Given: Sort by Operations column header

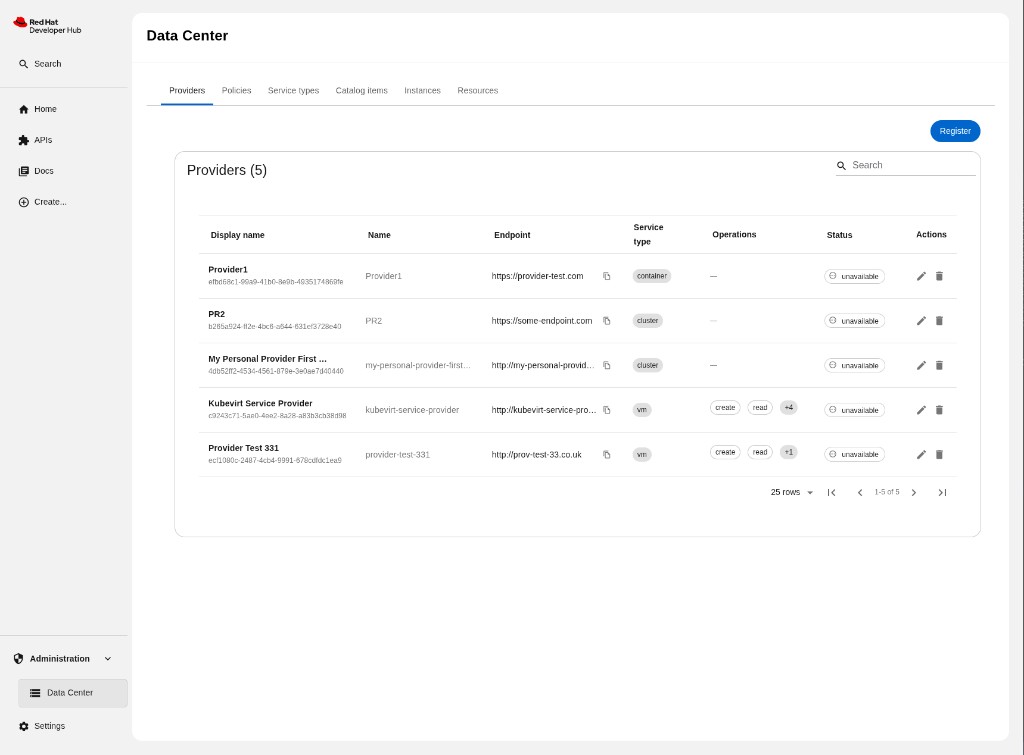Looking at the screenshot, I should [734, 234].
